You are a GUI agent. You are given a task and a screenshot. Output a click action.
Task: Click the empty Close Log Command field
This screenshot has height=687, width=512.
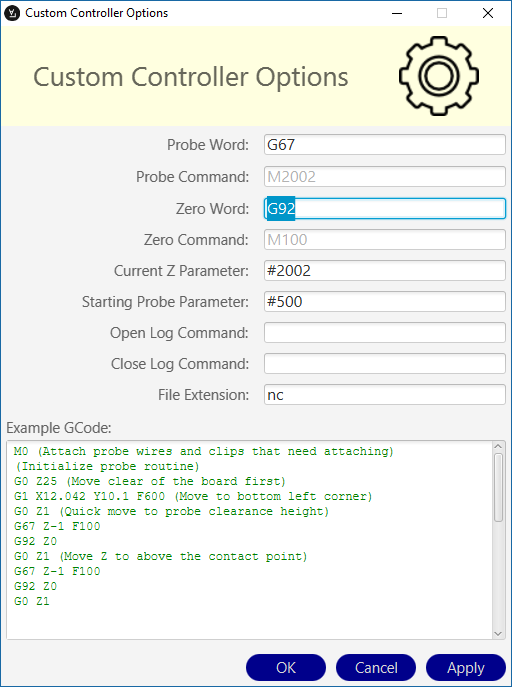[x=385, y=364]
